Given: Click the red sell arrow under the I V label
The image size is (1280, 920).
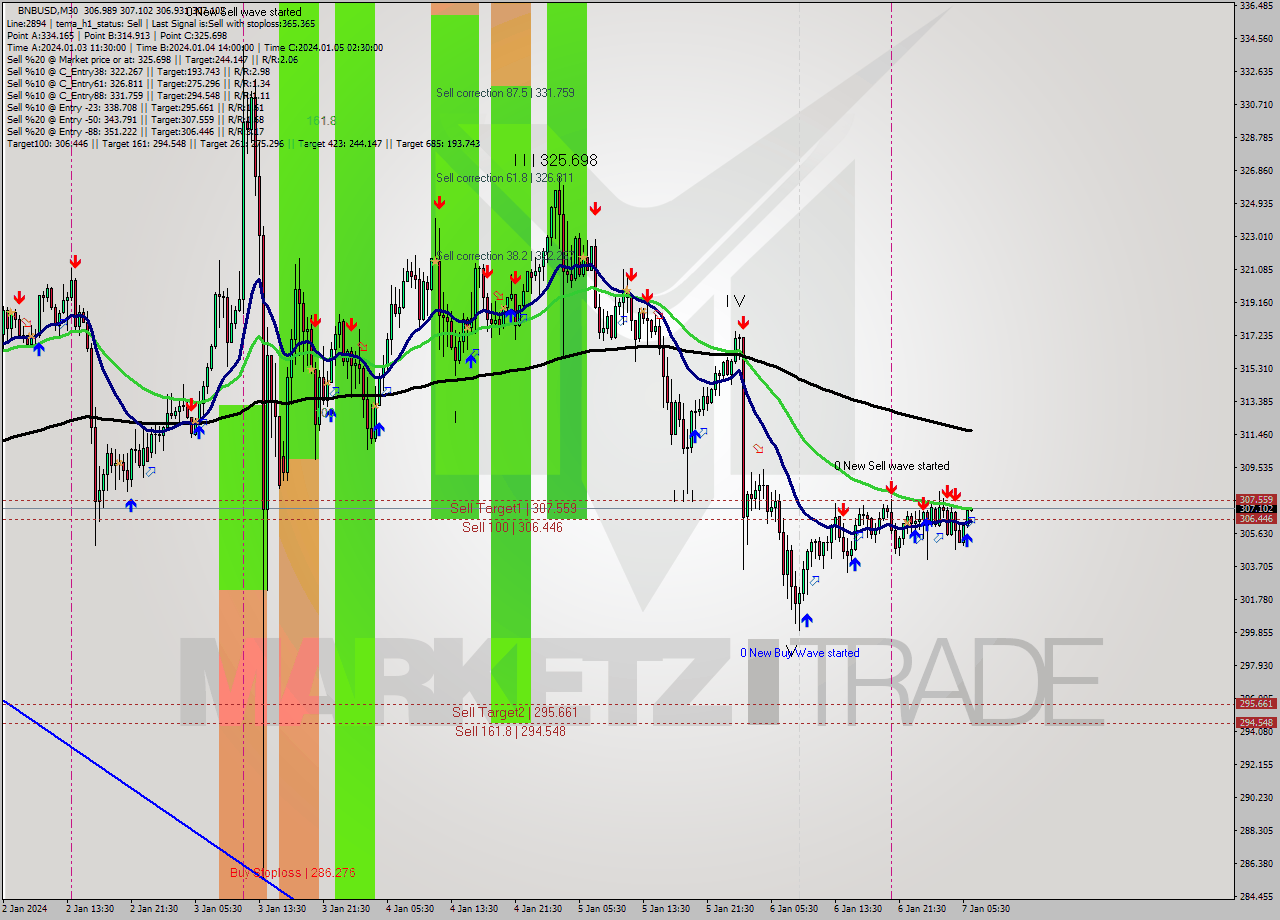Looking at the screenshot, I should coord(743,322).
